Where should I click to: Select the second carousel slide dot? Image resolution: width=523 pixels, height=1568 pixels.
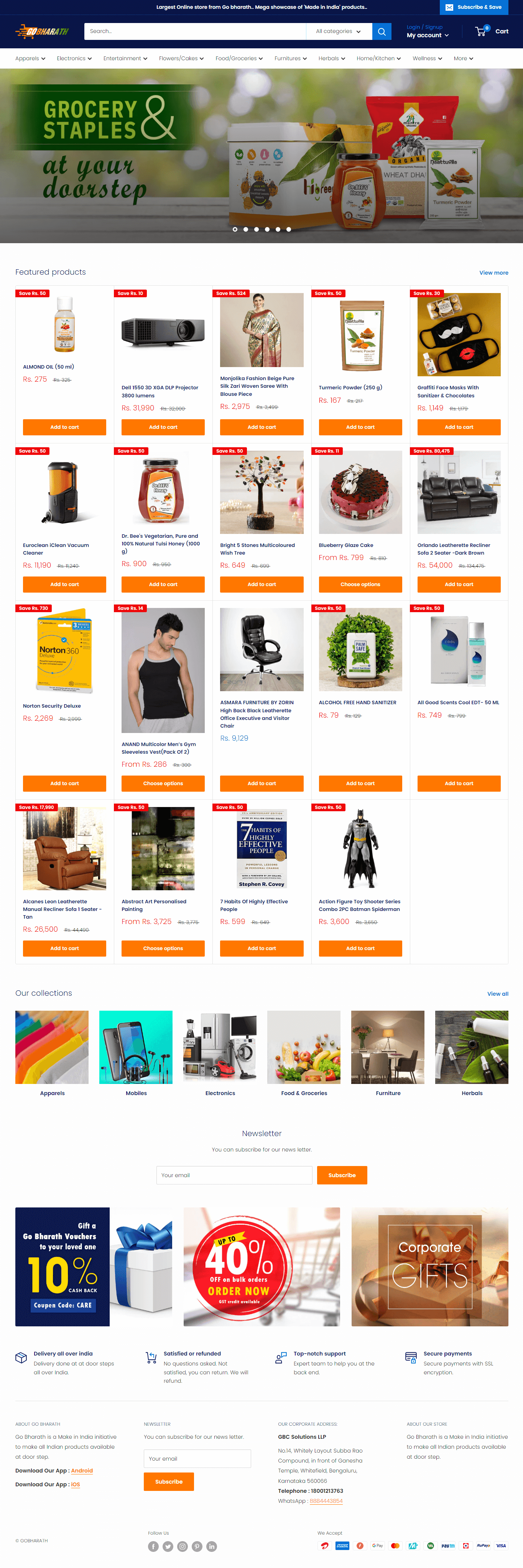[x=246, y=229]
